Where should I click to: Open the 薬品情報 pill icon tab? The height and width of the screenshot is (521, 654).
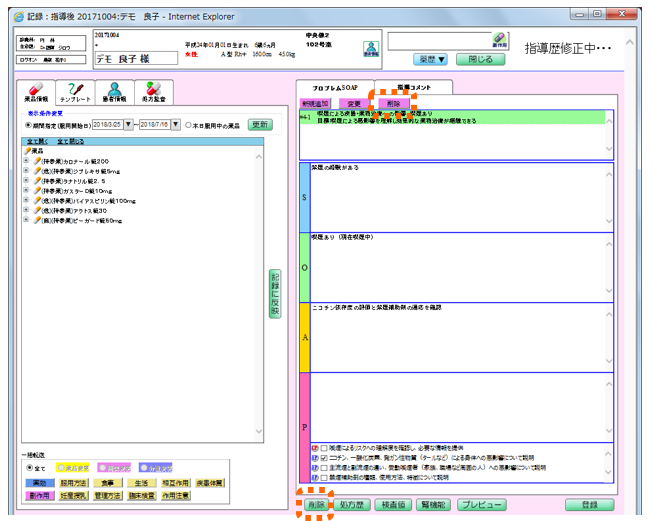click(35, 92)
